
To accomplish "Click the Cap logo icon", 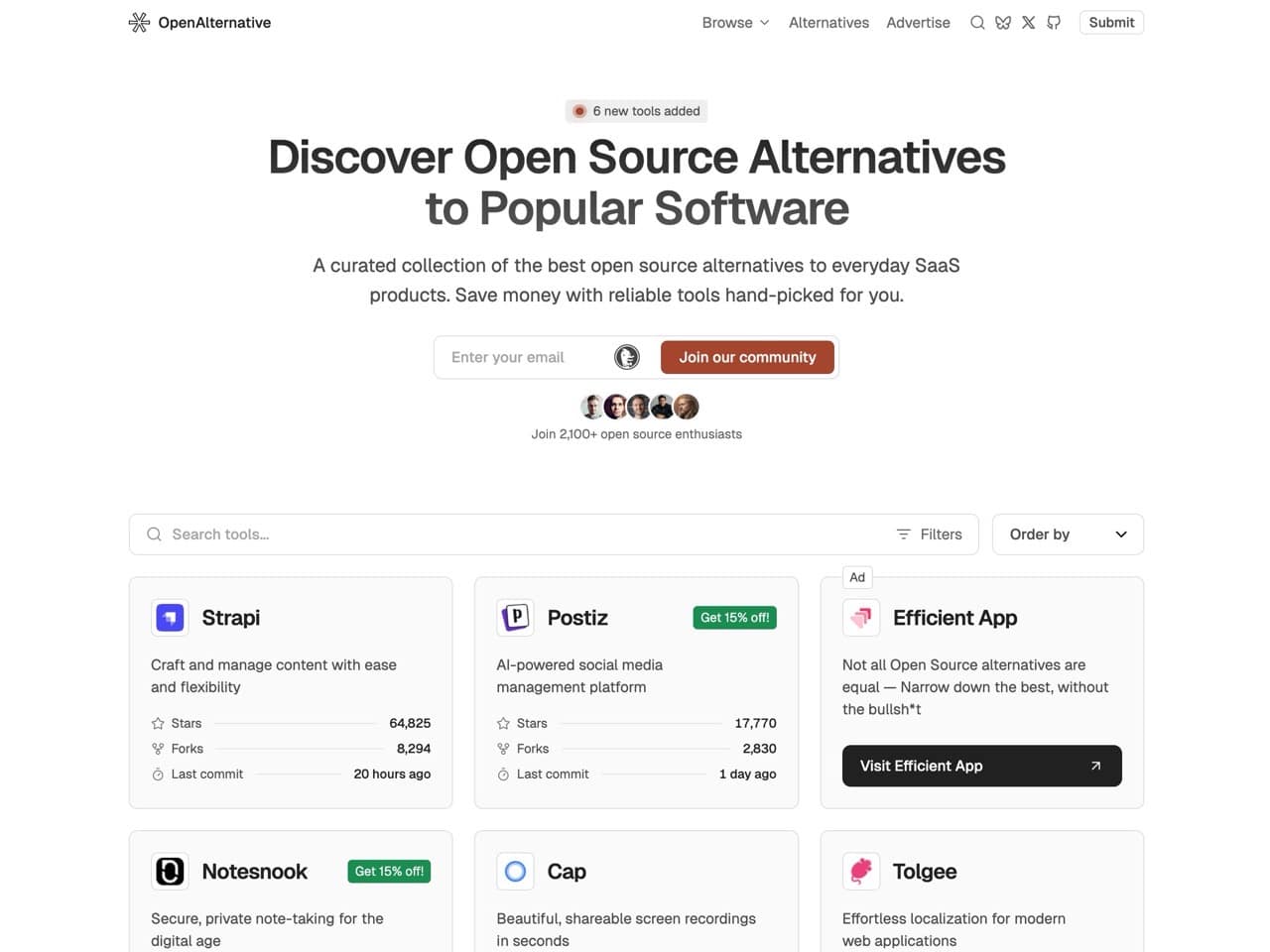I will (515, 872).
